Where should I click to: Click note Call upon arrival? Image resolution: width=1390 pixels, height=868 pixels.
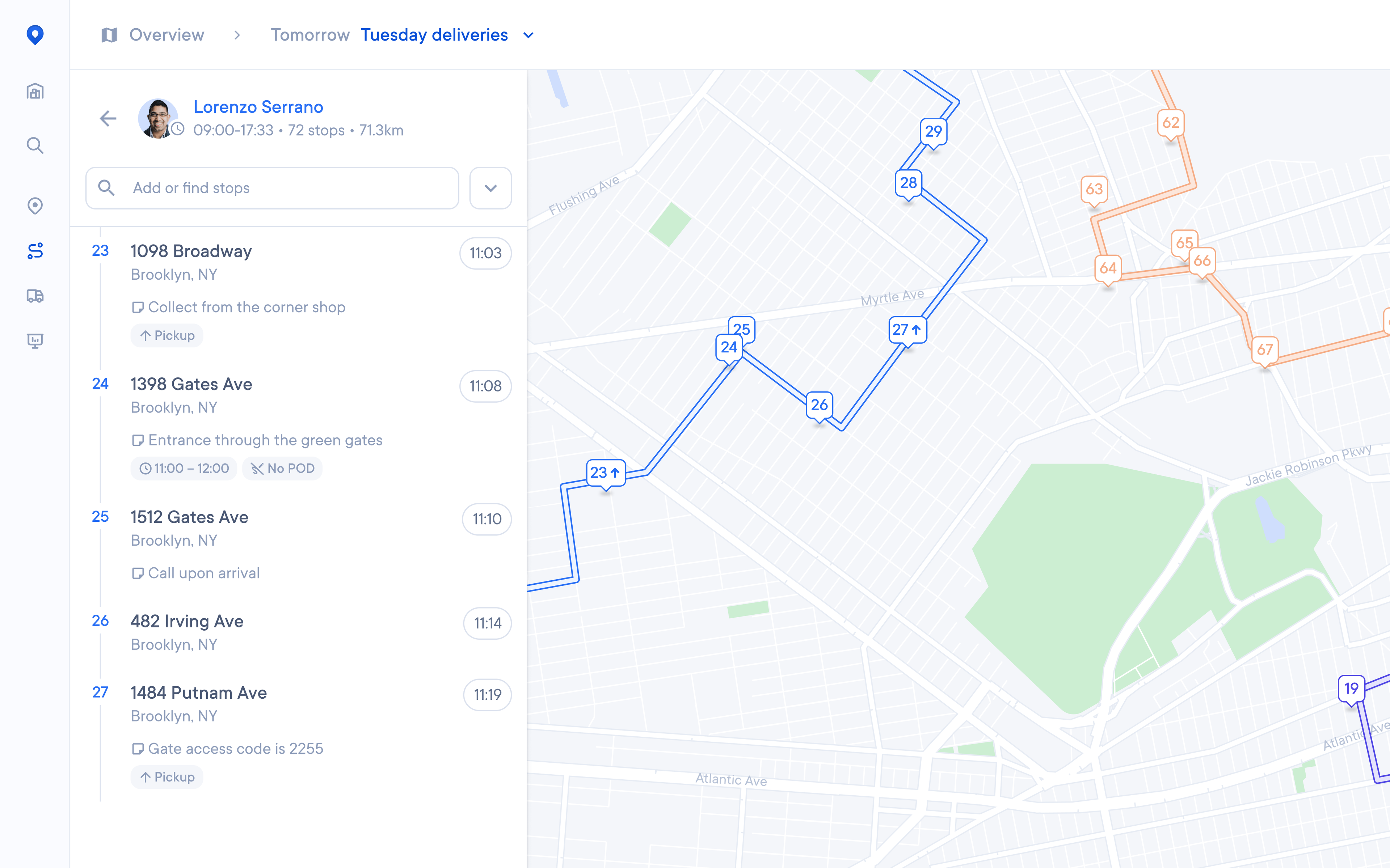204,573
